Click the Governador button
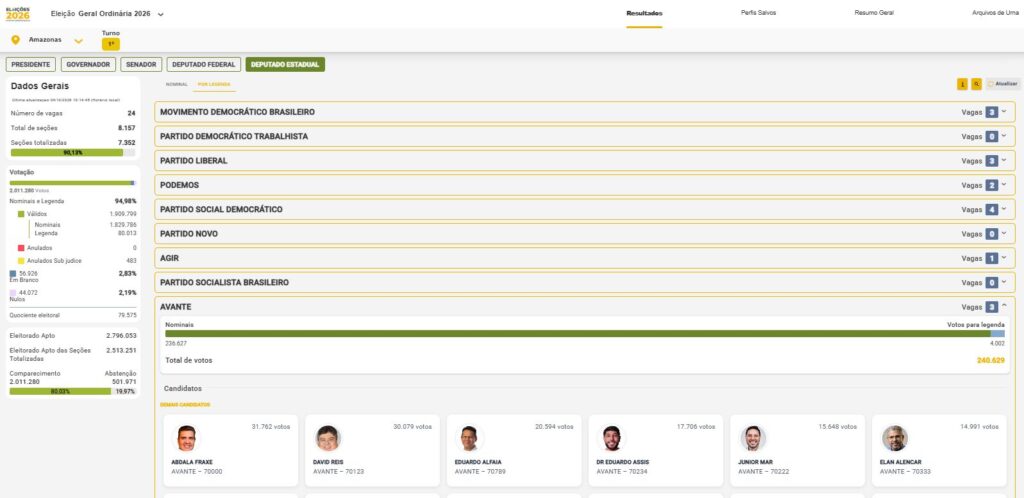The height and width of the screenshot is (498, 1024). pos(88,65)
